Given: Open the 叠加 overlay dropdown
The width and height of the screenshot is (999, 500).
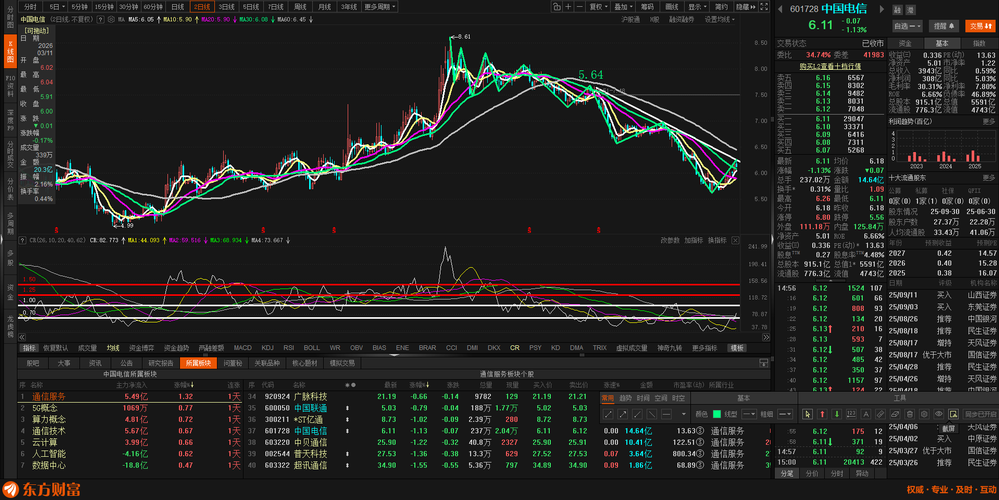Looking at the screenshot, I should [x=622, y=7].
